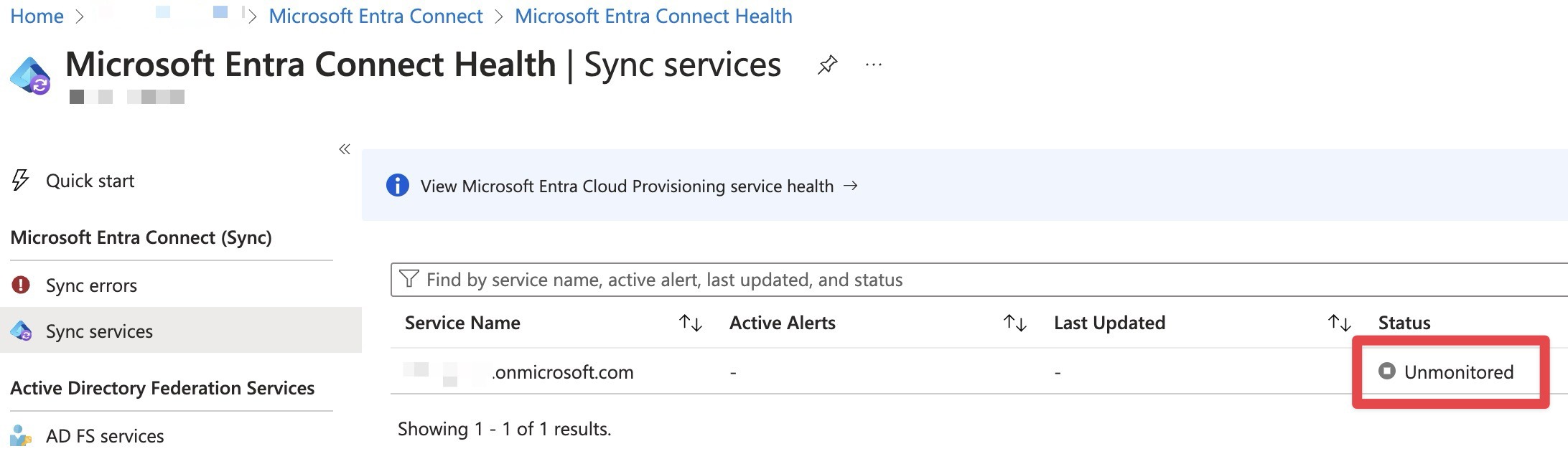Viewport: 1568px width, 459px height.
Task: Go to Home breadcrumb
Action: tap(37, 16)
